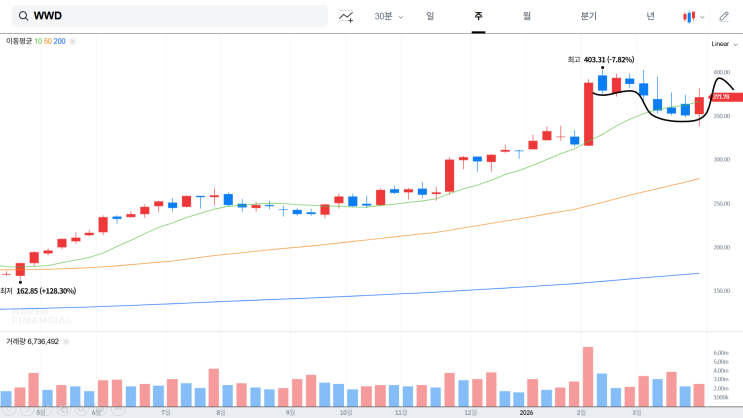Activate the pencil drawing tool

[724, 17]
